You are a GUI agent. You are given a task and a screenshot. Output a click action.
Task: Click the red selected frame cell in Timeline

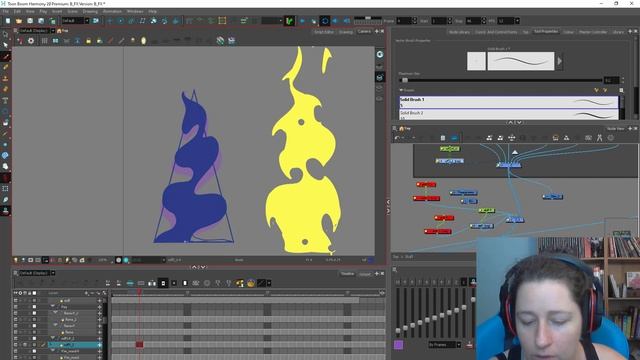tap(139, 345)
